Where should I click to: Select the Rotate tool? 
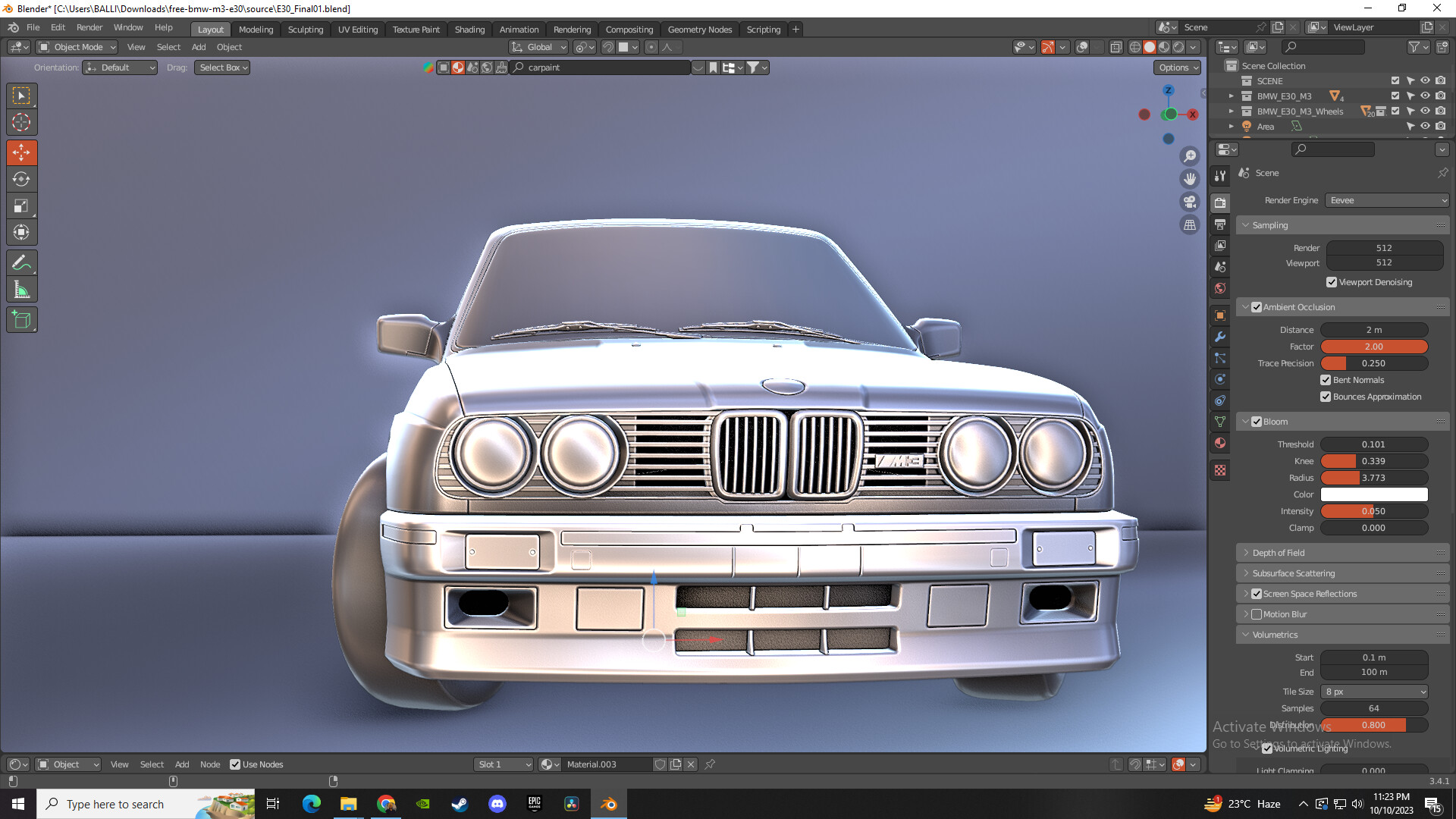pos(22,179)
